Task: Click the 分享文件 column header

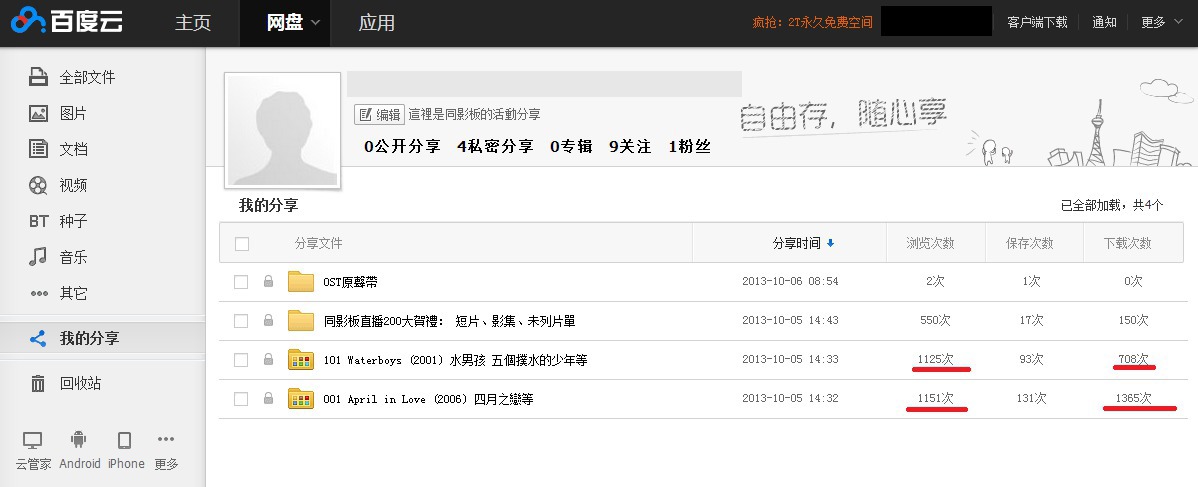Action: (319, 243)
